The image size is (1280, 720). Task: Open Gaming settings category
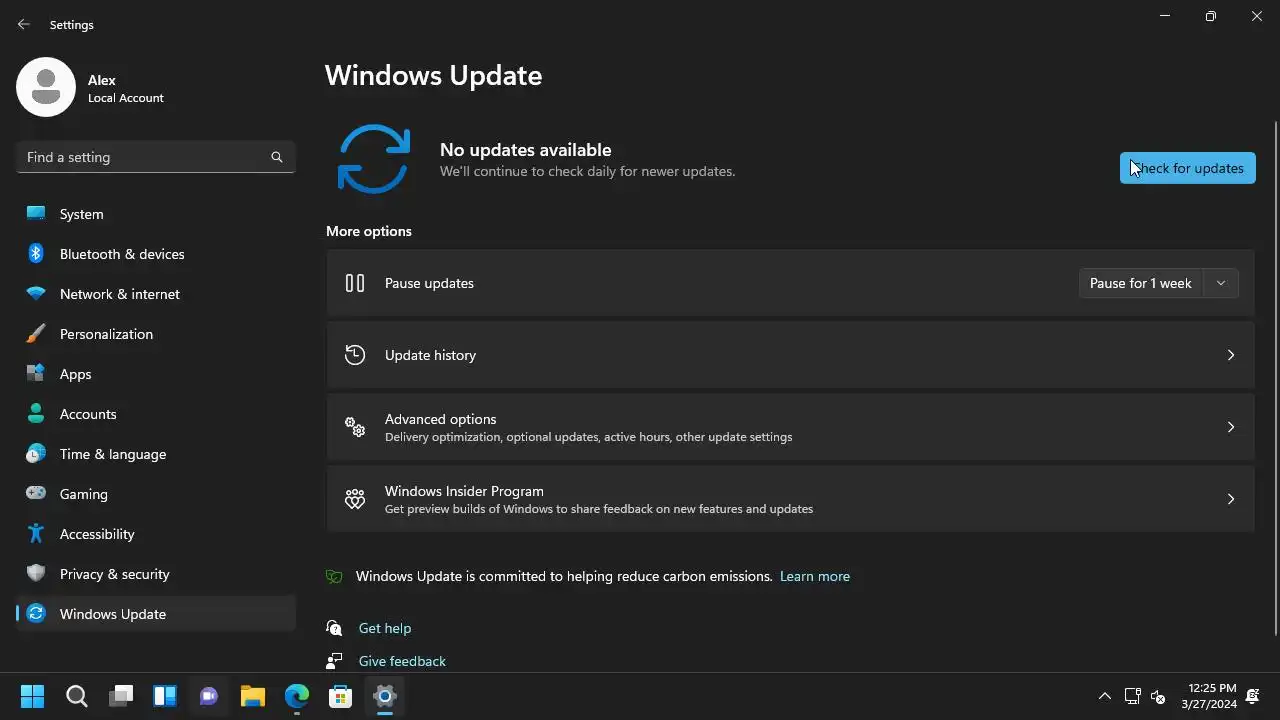(x=156, y=494)
